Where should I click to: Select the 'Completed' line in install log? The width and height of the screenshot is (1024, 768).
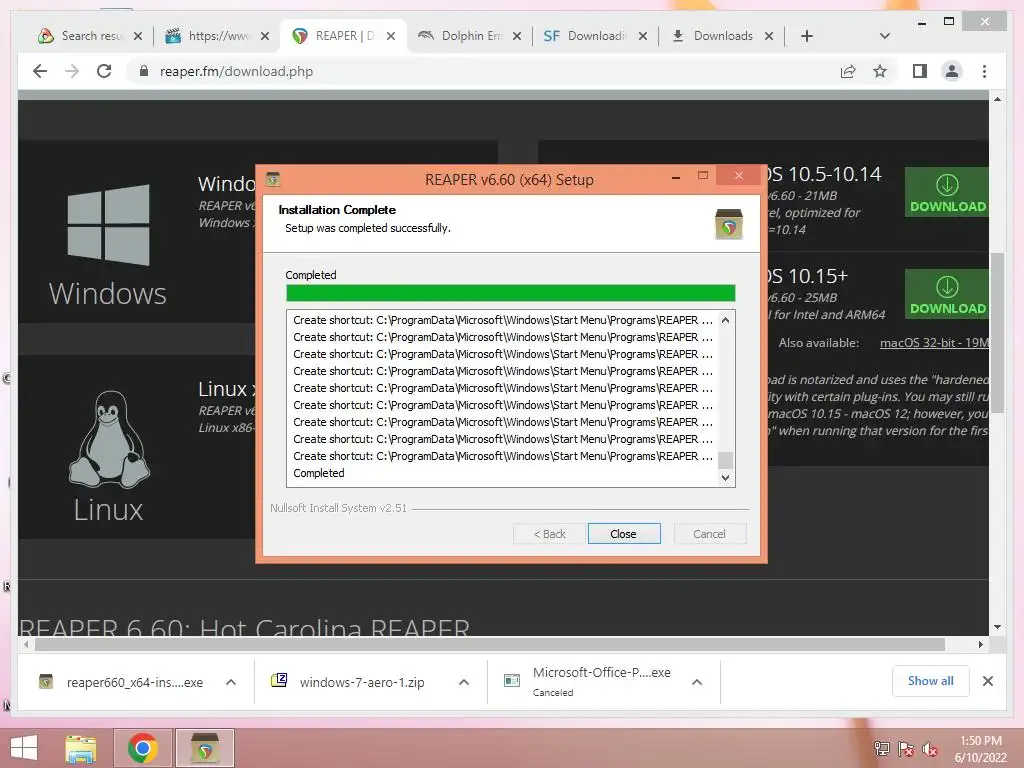[319, 473]
